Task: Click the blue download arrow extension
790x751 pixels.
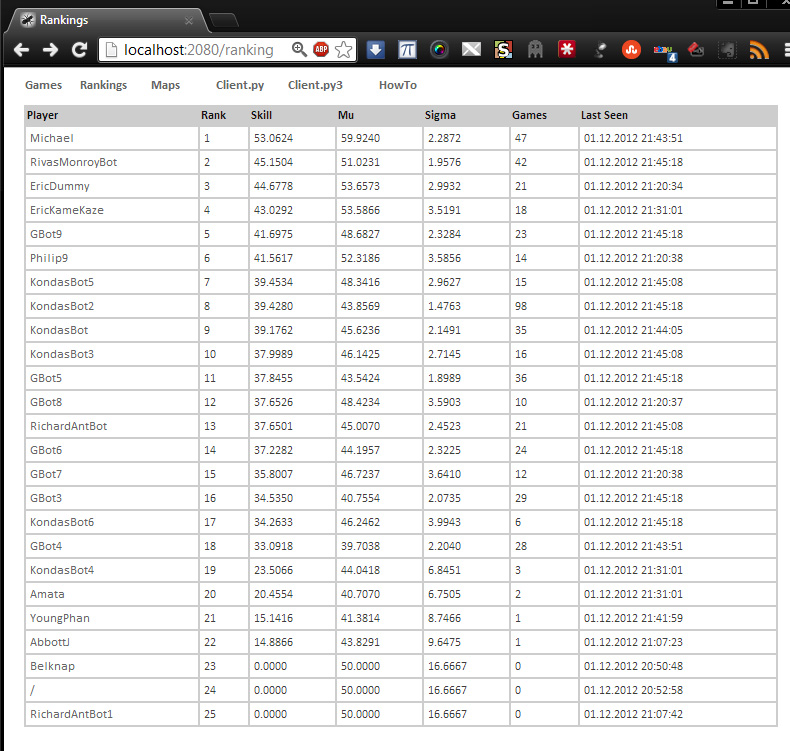Action: [375, 49]
